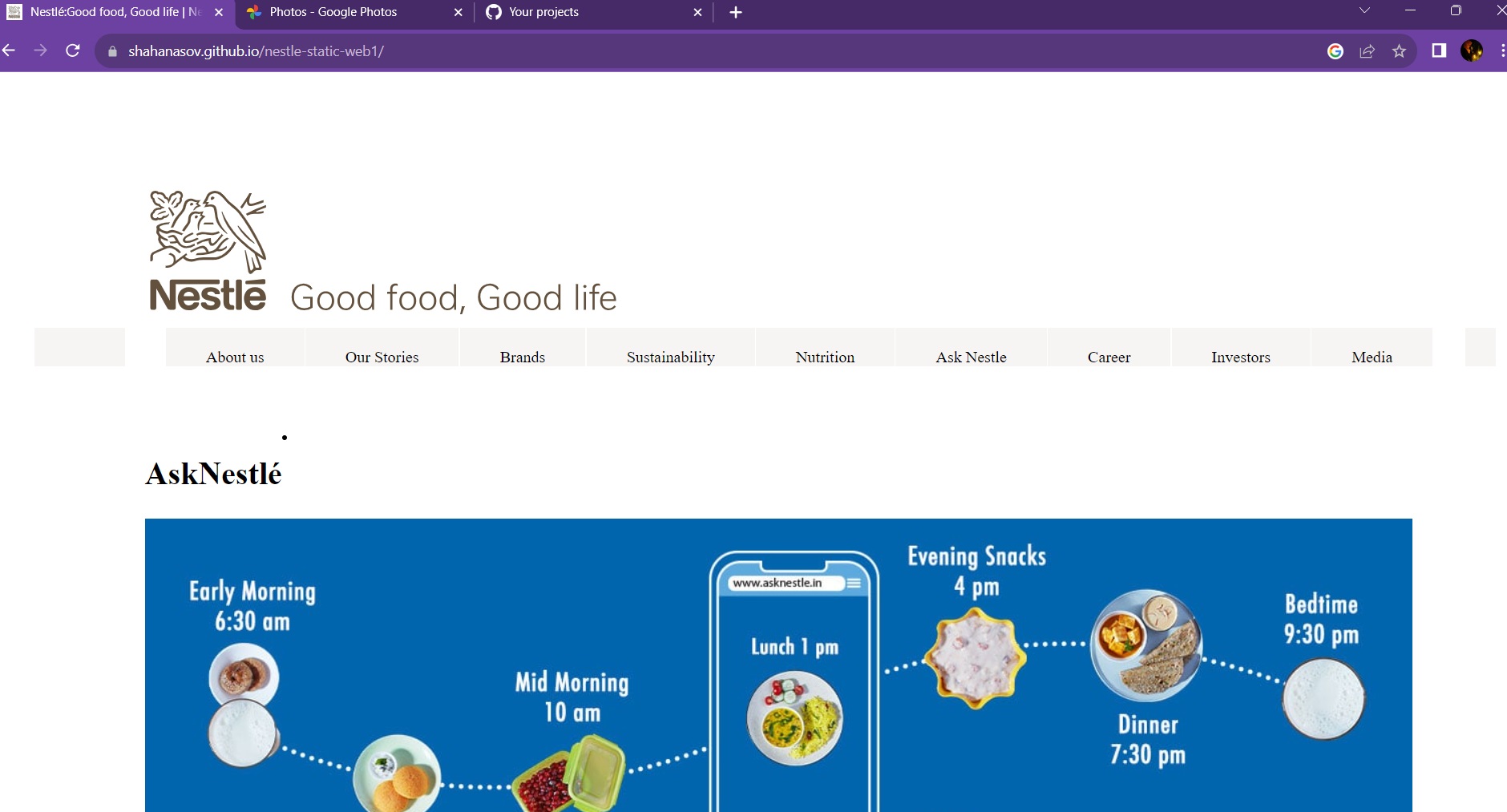Screen dimensions: 1507x812
Task: Close the Photos - Google Photos tab
Action: [x=459, y=12]
